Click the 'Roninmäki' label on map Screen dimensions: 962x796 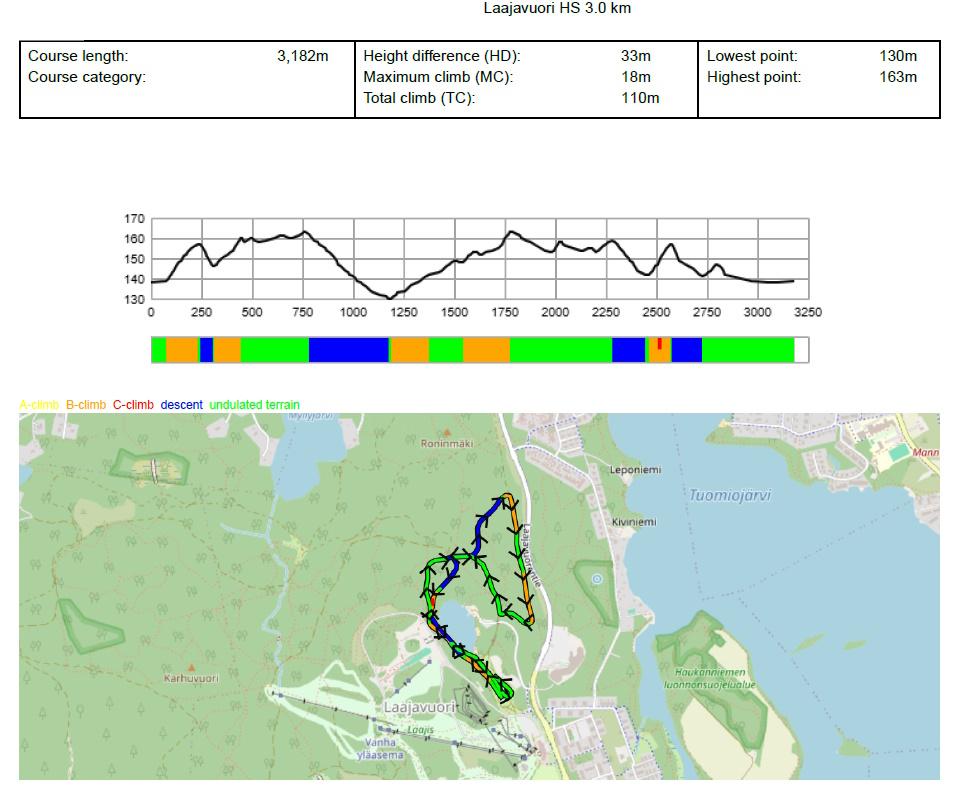447,444
